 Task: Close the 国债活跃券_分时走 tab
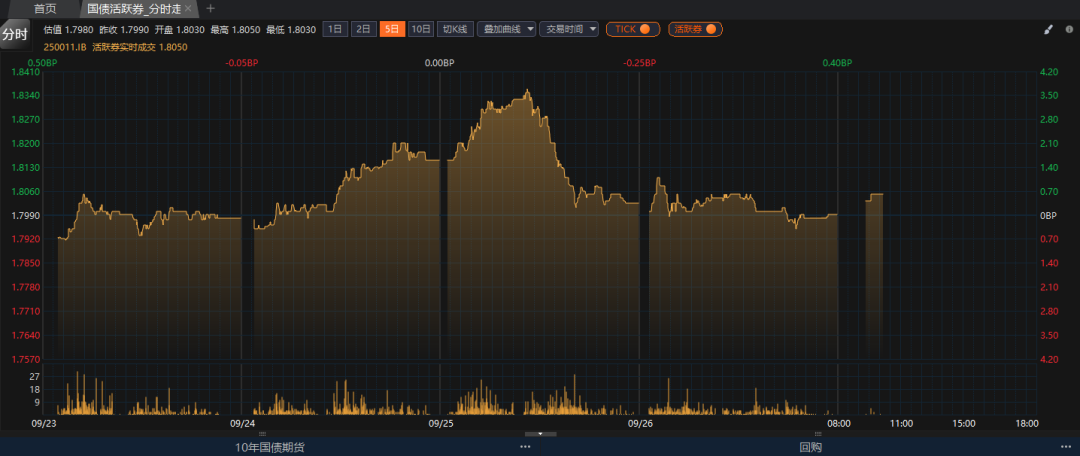[x=188, y=8]
